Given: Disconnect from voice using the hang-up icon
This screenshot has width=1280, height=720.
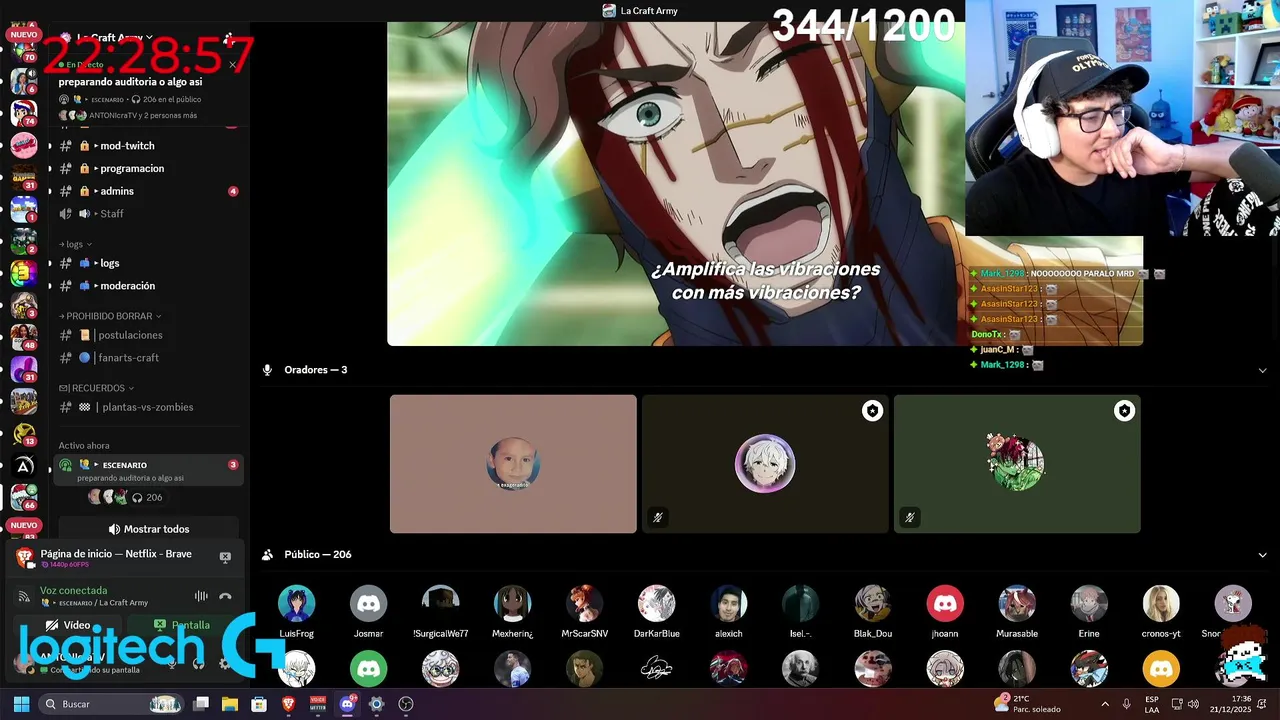Looking at the screenshot, I should coord(225,596).
